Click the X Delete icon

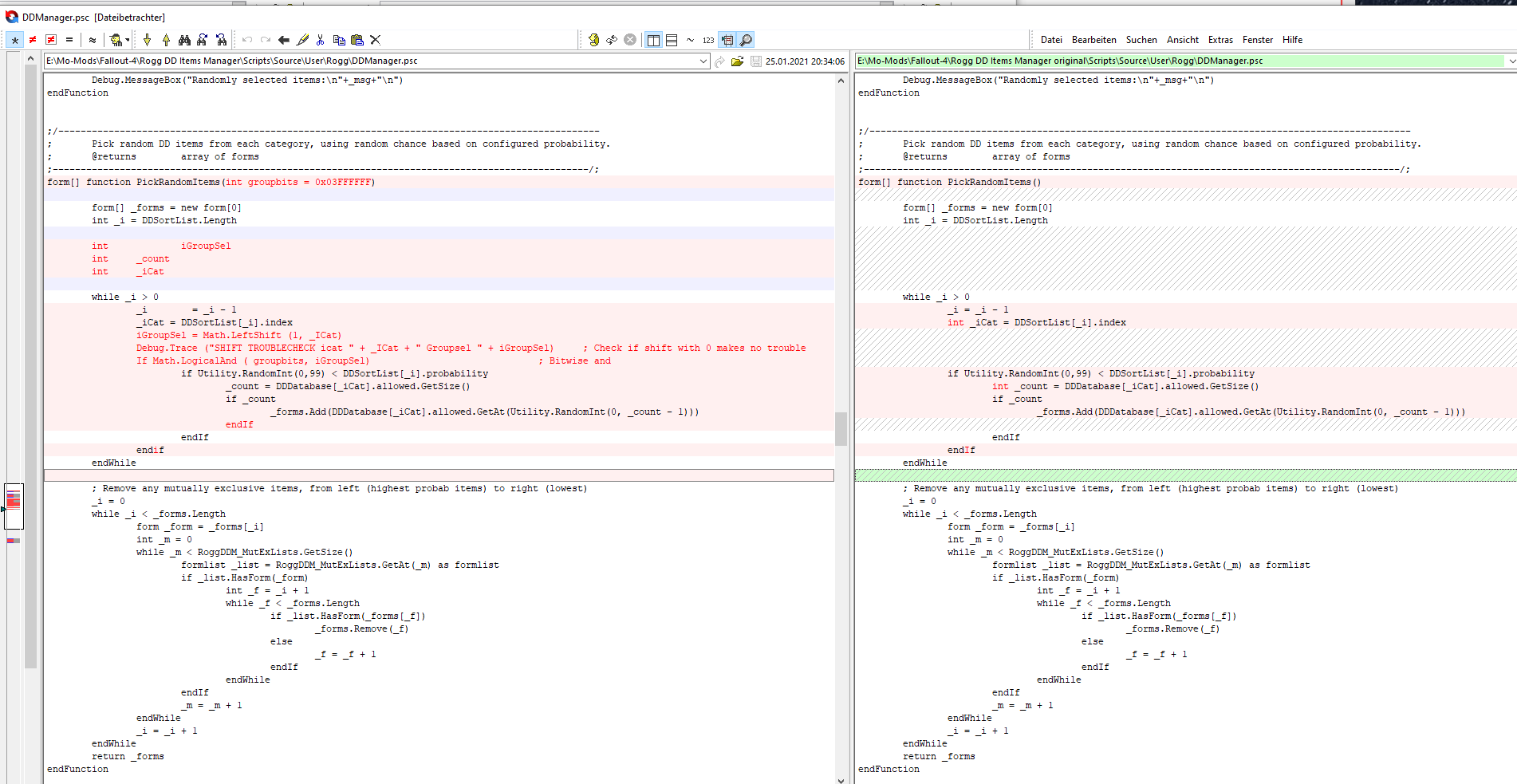pyautogui.click(x=376, y=40)
